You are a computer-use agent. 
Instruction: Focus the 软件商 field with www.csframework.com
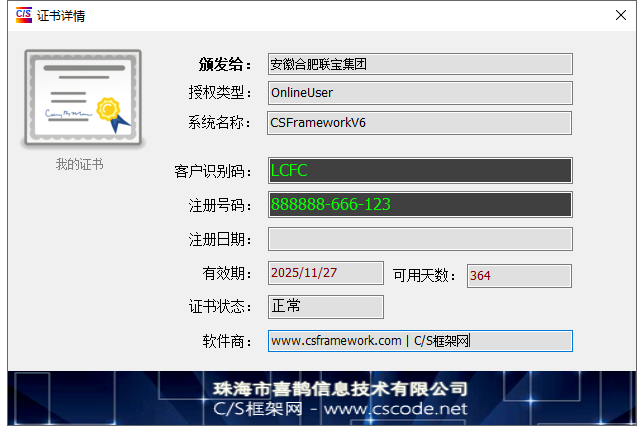pyautogui.click(x=420, y=341)
